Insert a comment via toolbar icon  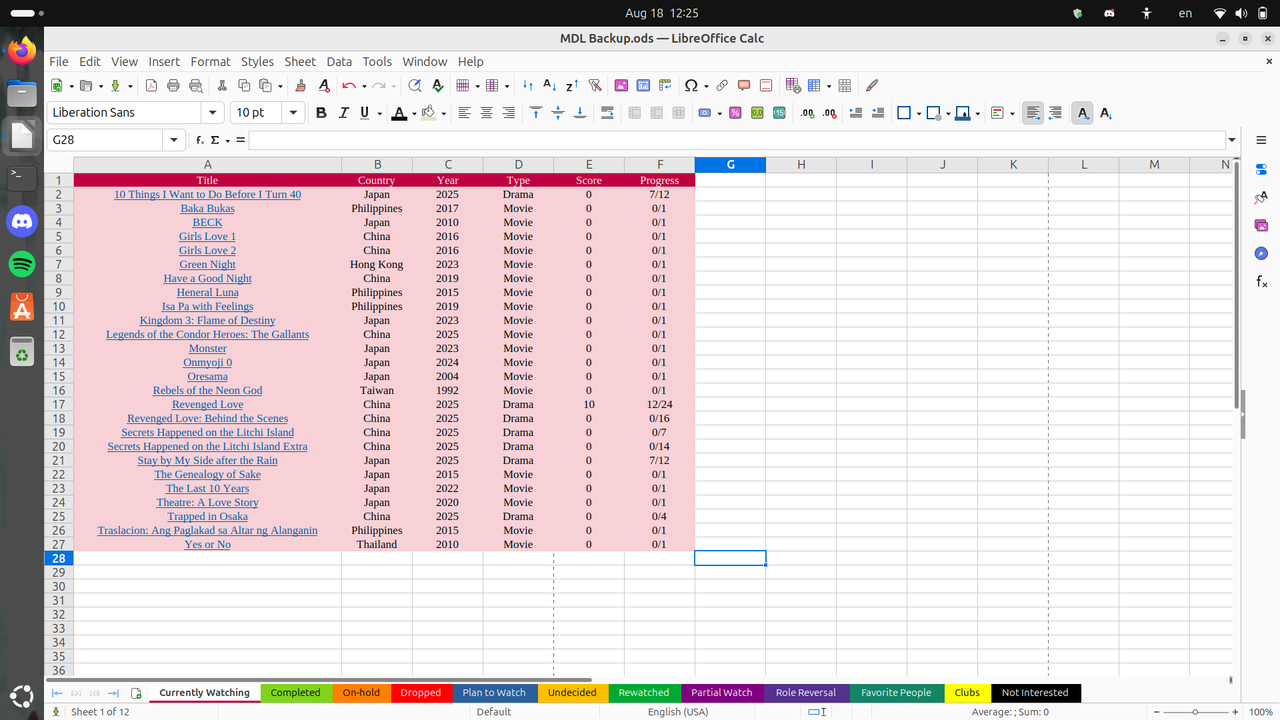[x=744, y=86]
